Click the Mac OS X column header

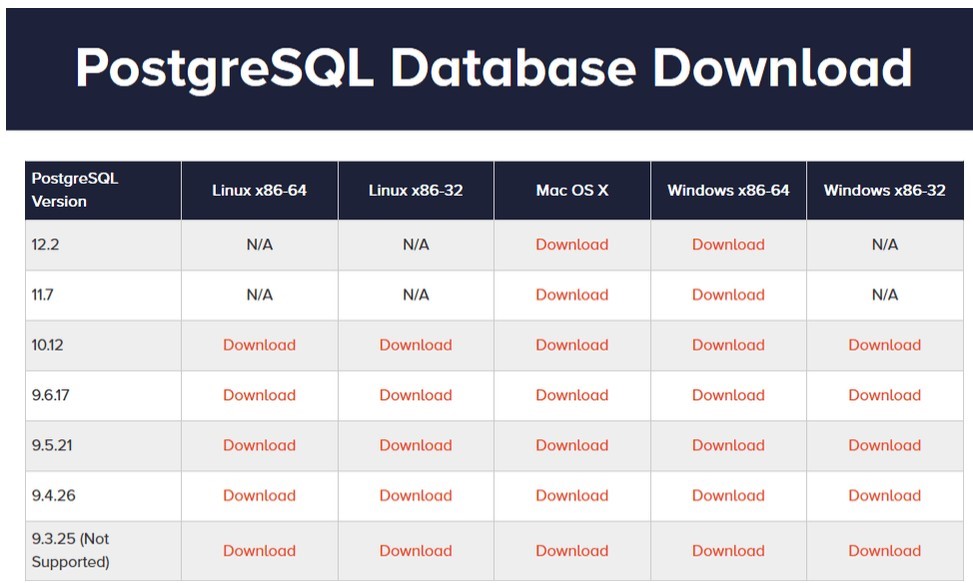pyautogui.click(x=572, y=190)
